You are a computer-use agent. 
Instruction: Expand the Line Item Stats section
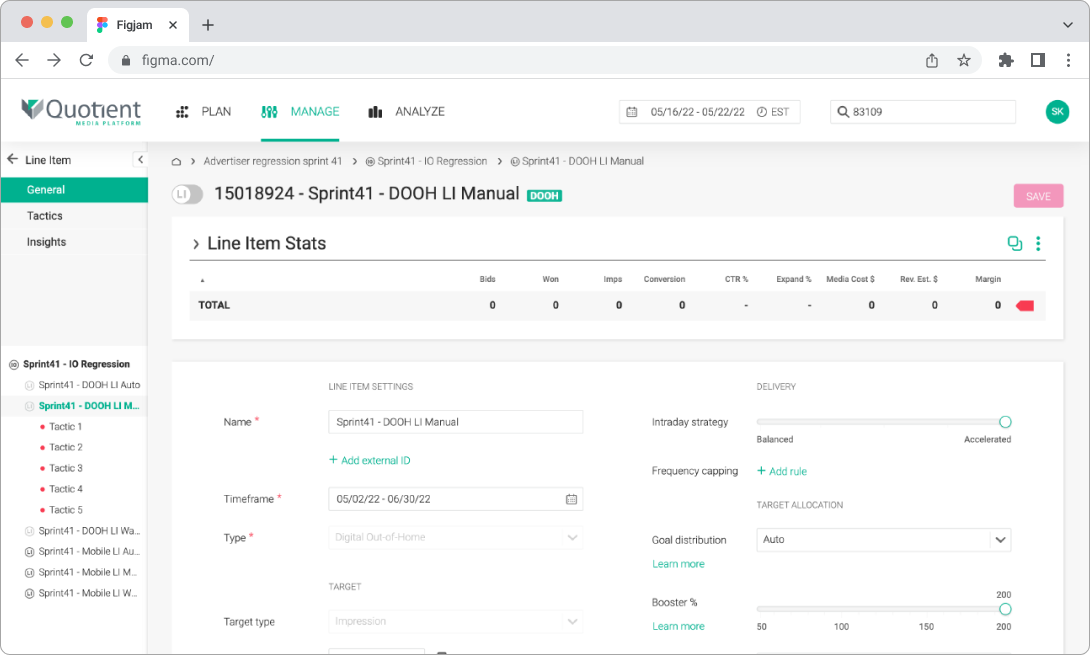click(x=196, y=244)
